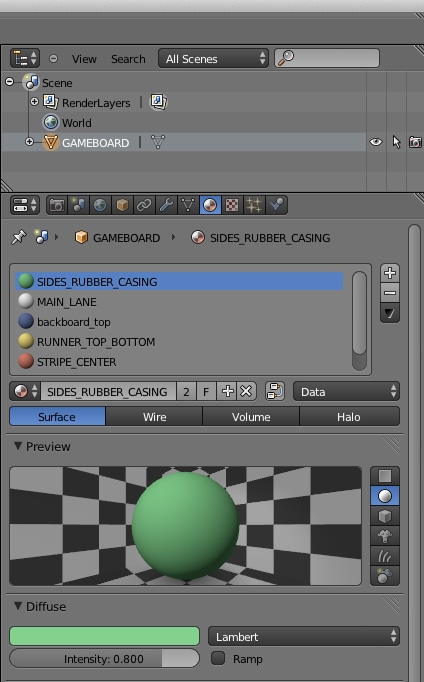This screenshot has height=682, width=424.
Task: Select the World item in Outliner
Action: pos(77,123)
